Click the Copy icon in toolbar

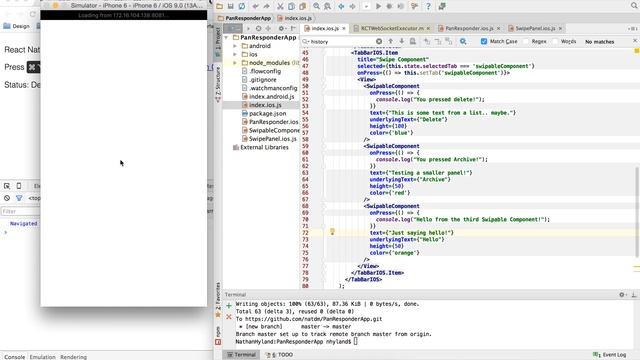coord(291,6)
